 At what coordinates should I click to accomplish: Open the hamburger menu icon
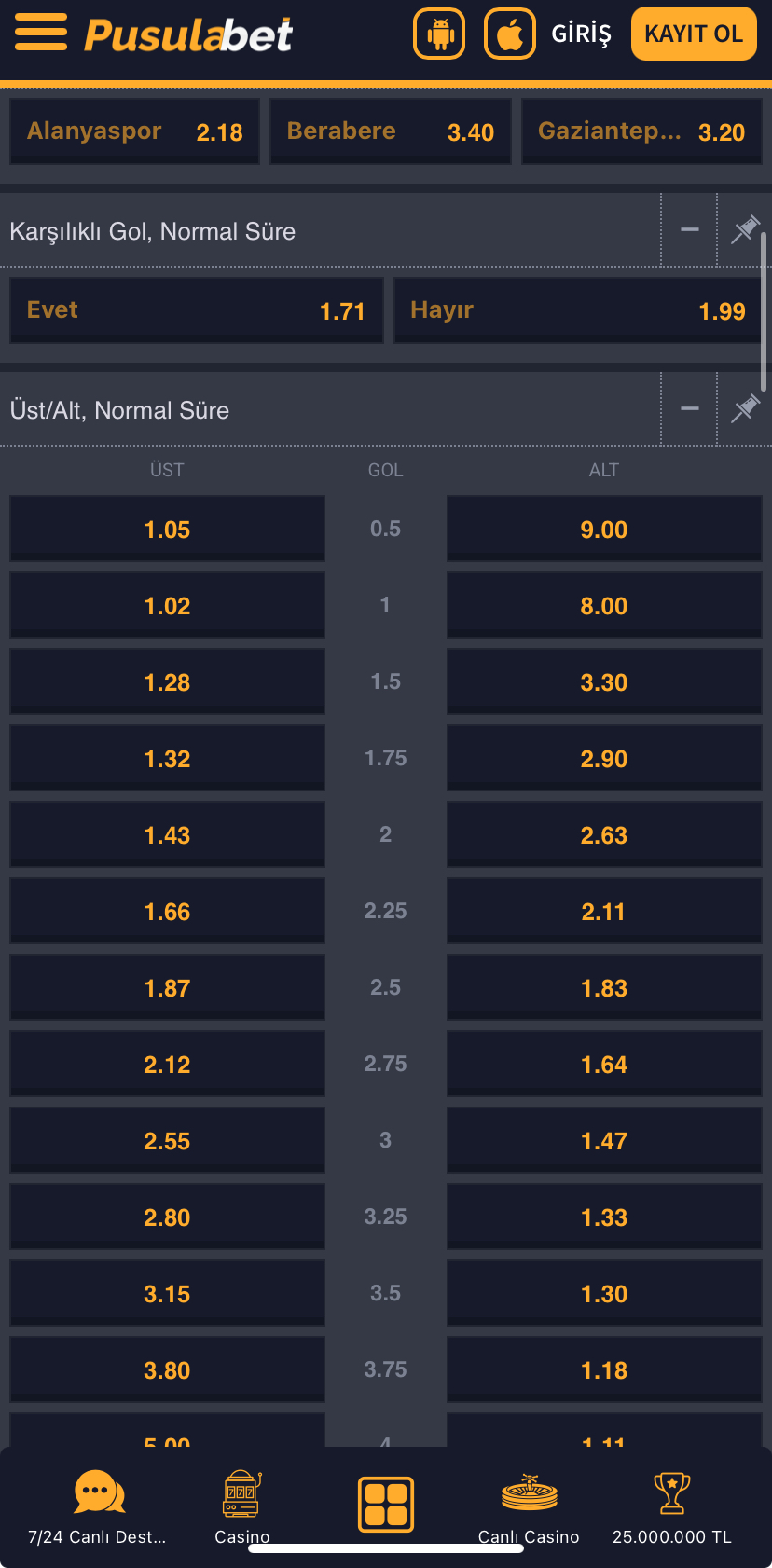(x=41, y=34)
